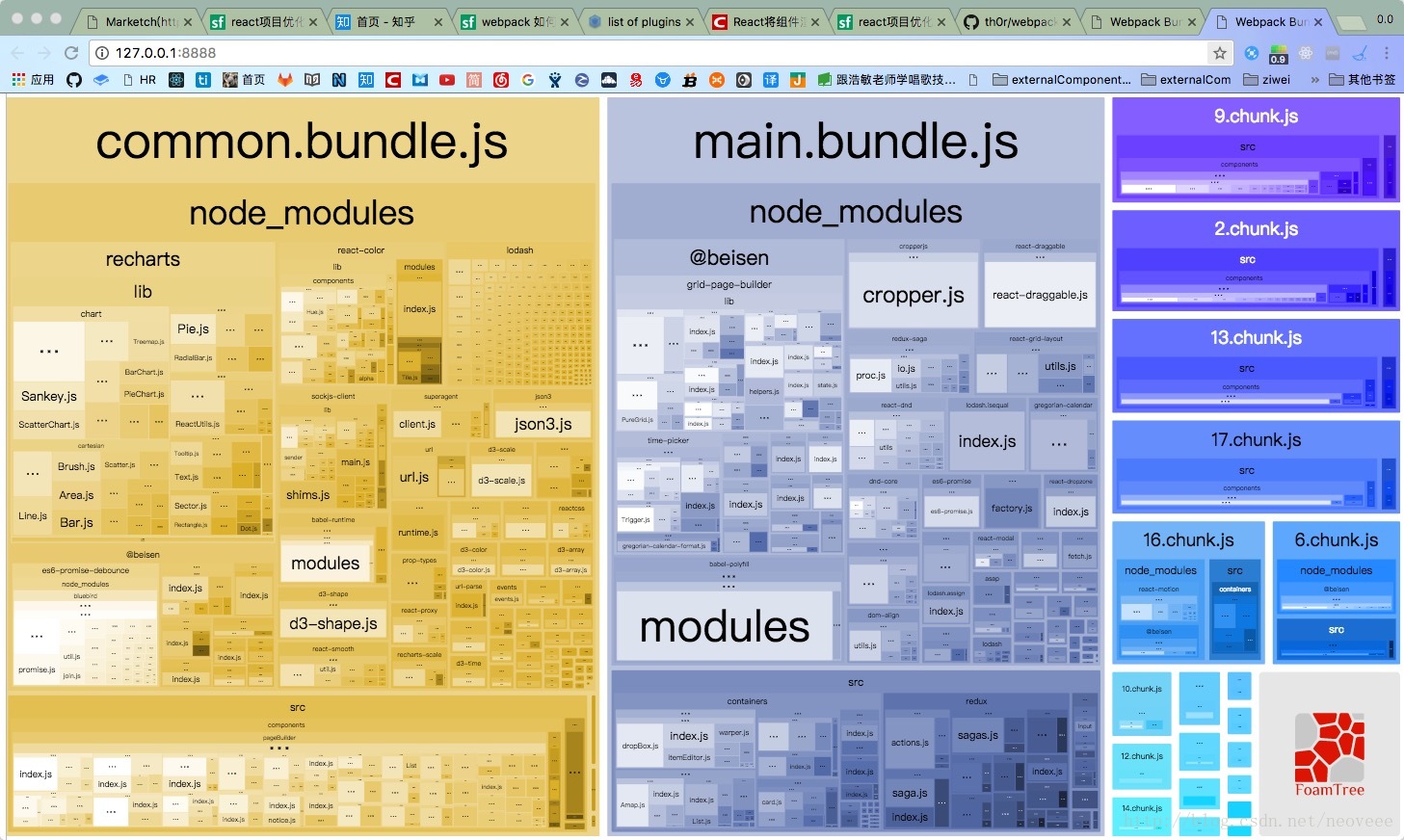Reload the page with the refresh icon
This screenshot has height=840, width=1404.
click(71, 53)
